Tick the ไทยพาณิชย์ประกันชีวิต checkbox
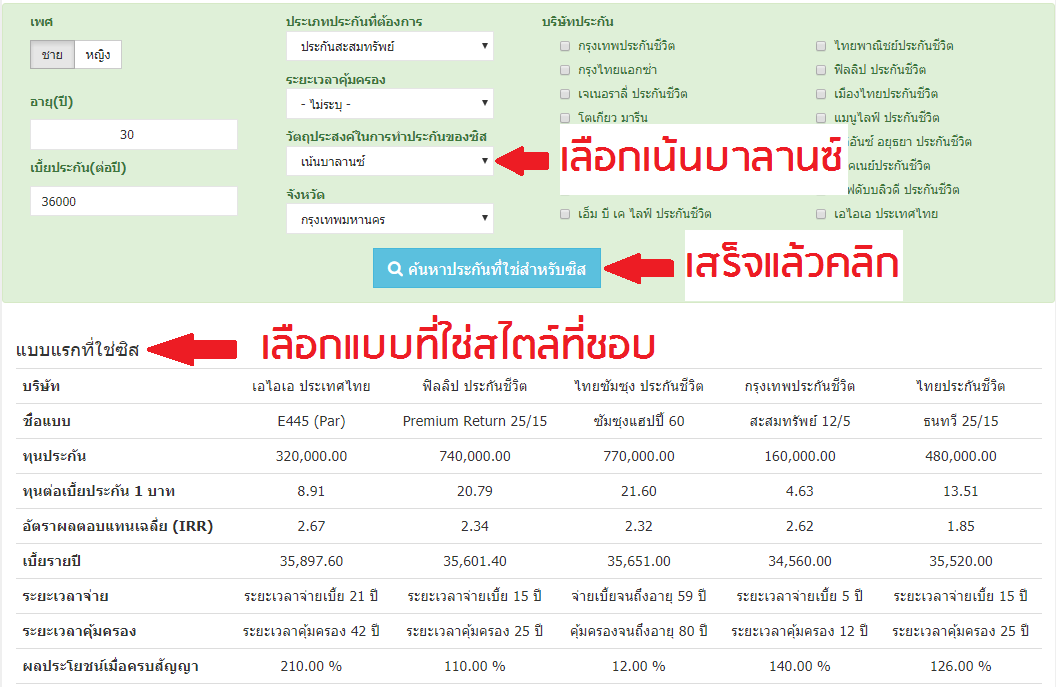Image resolution: width=1056 pixels, height=687 pixels. 822,46
